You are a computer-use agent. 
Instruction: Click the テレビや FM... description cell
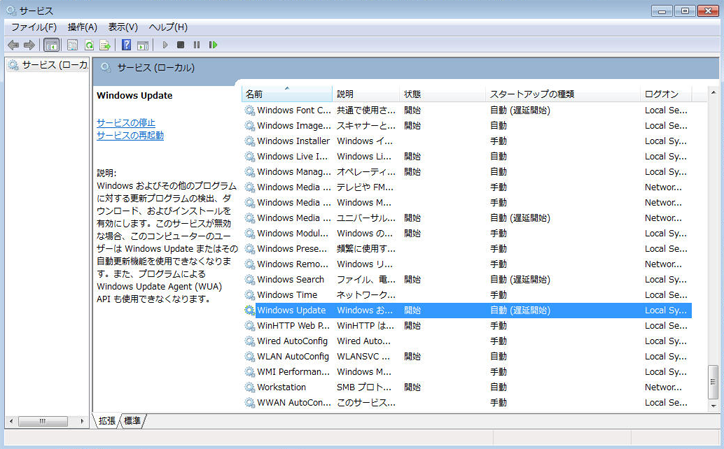[365, 187]
